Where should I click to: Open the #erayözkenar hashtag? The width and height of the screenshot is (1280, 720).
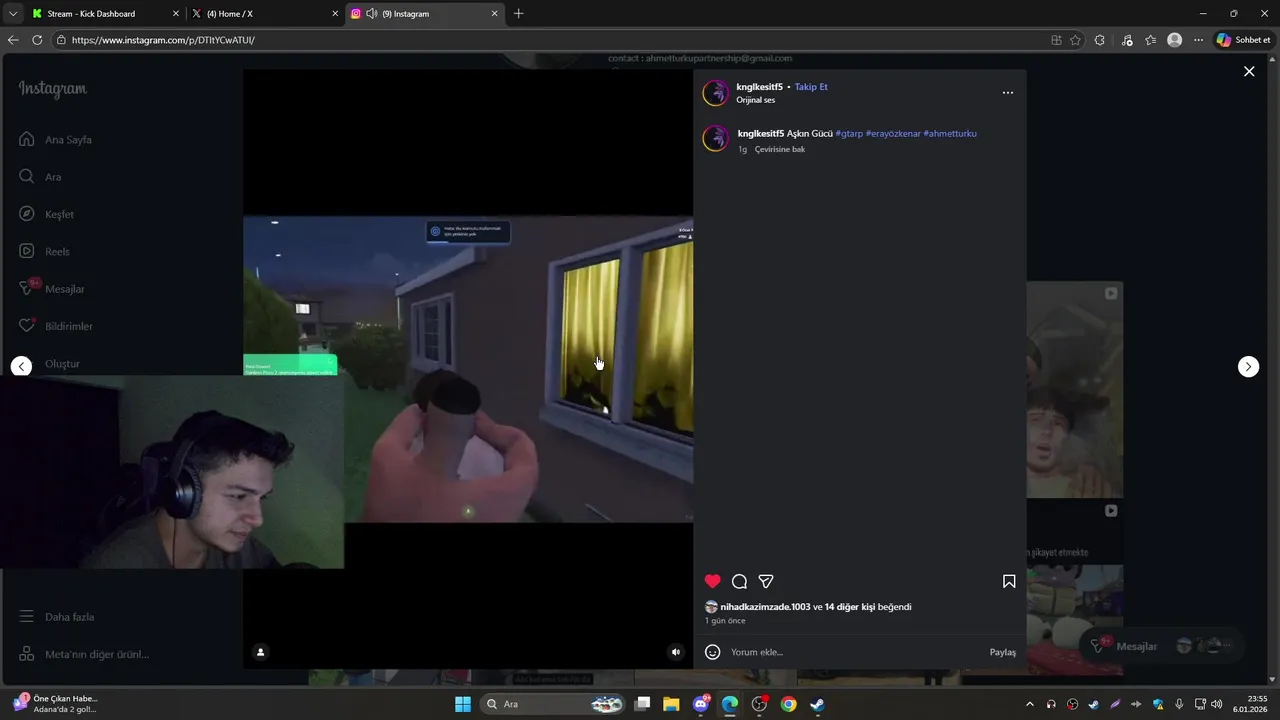click(x=893, y=133)
